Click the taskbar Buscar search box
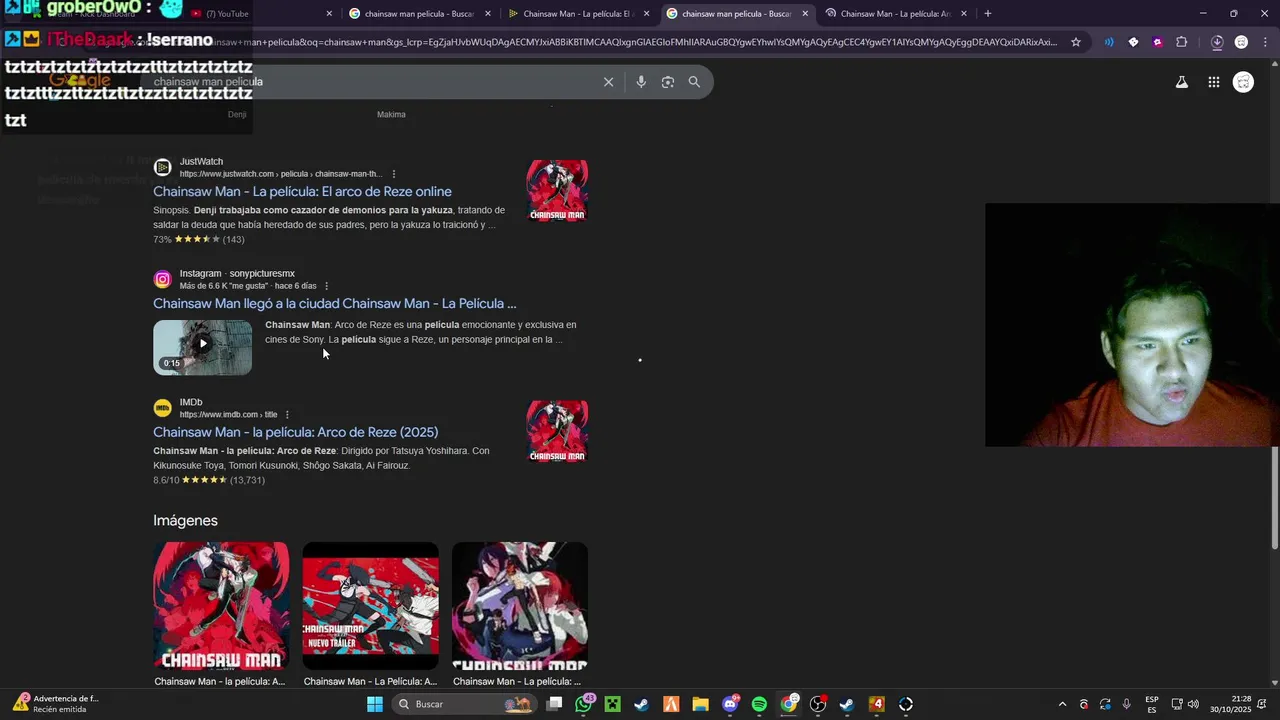The height and width of the screenshot is (720, 1280). click(463, 704)
